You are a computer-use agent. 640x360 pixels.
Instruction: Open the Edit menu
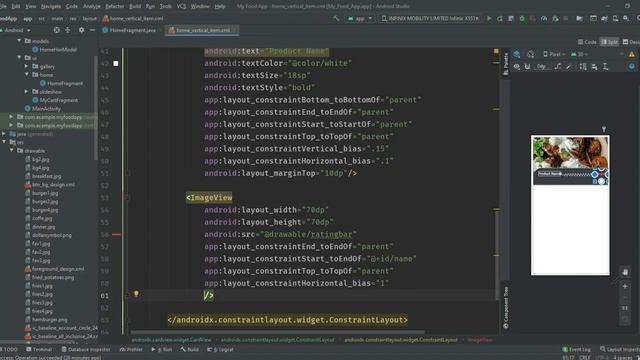pyautogui.click(x=16, y=6)
